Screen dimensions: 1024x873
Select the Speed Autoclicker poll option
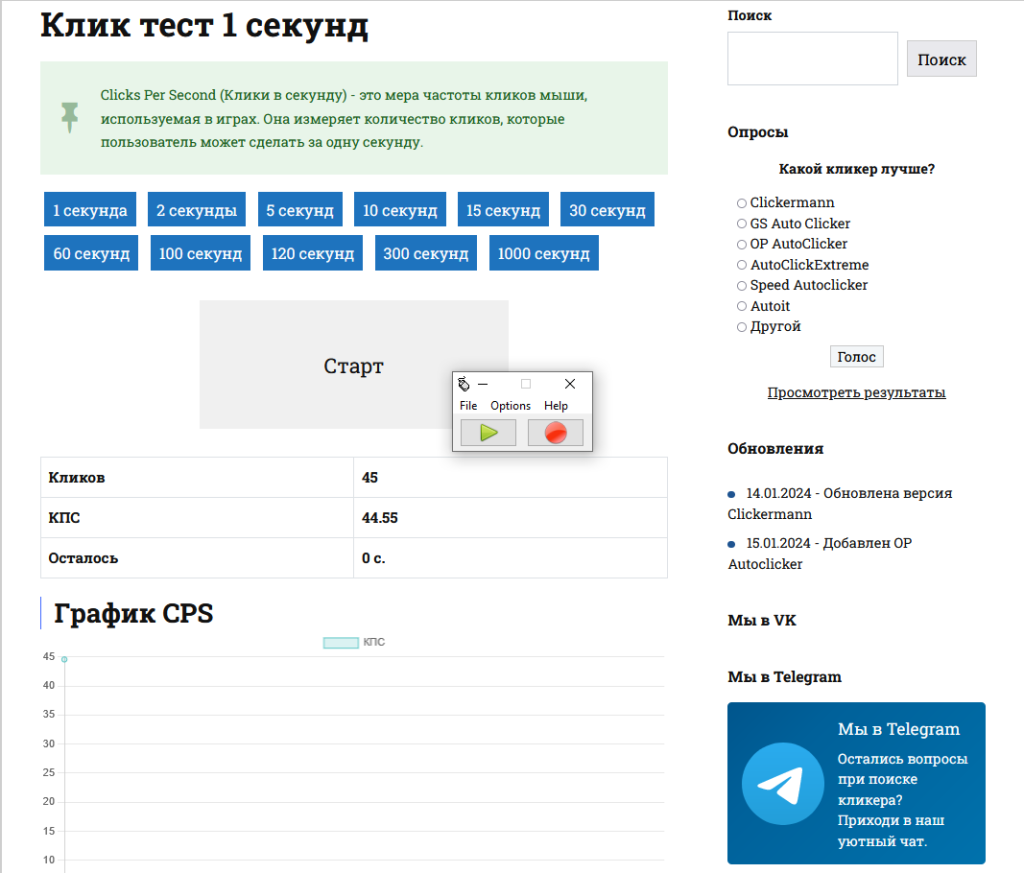pyautogui.click(x=742, y=286)
